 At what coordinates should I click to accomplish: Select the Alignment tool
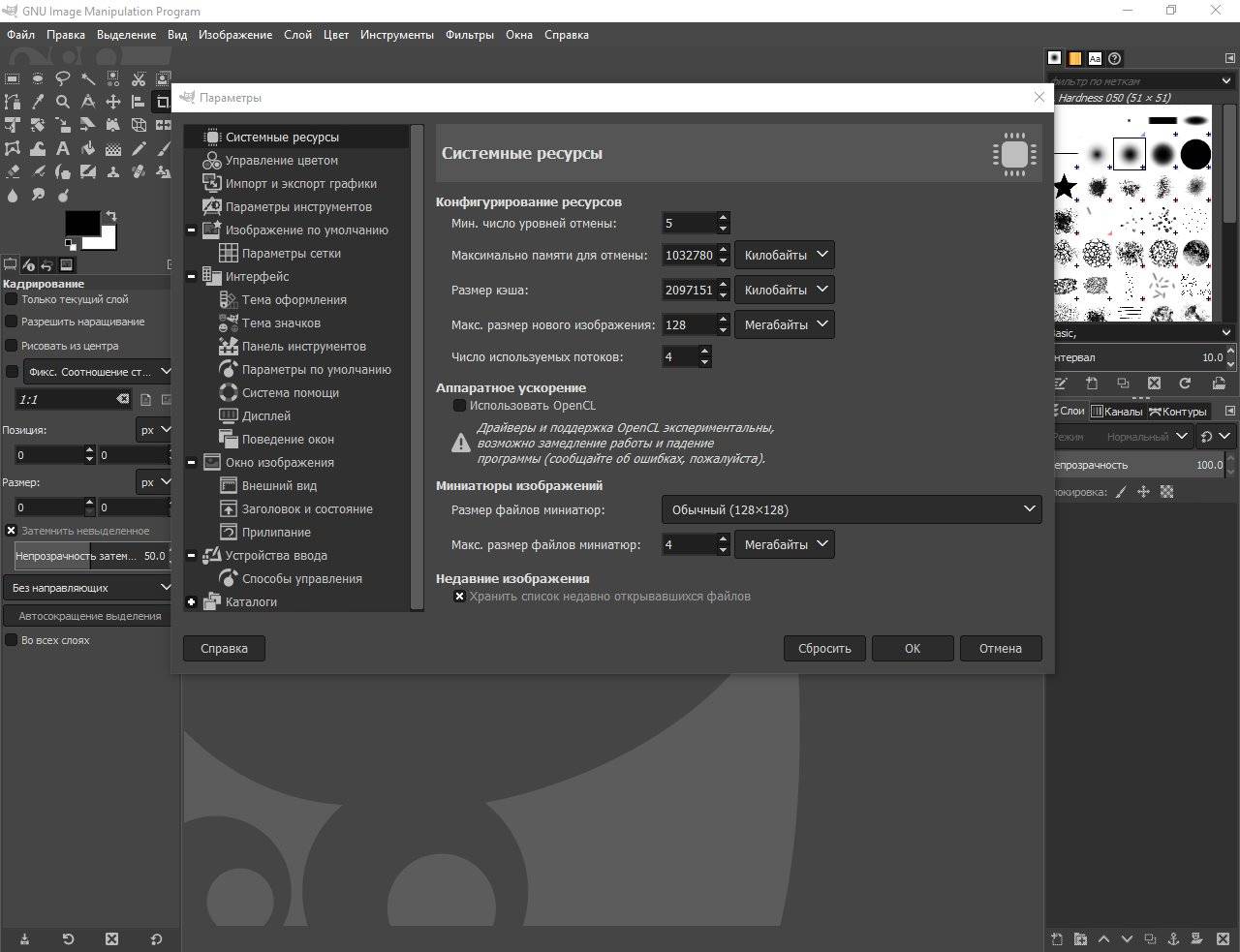pos(139,102)
